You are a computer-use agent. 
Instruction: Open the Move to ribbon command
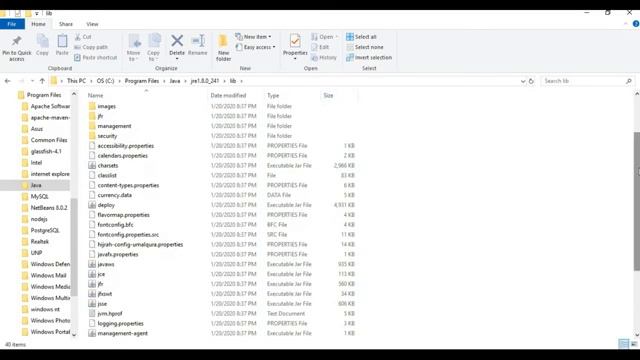pyautogui.click(x=133, y=47)
